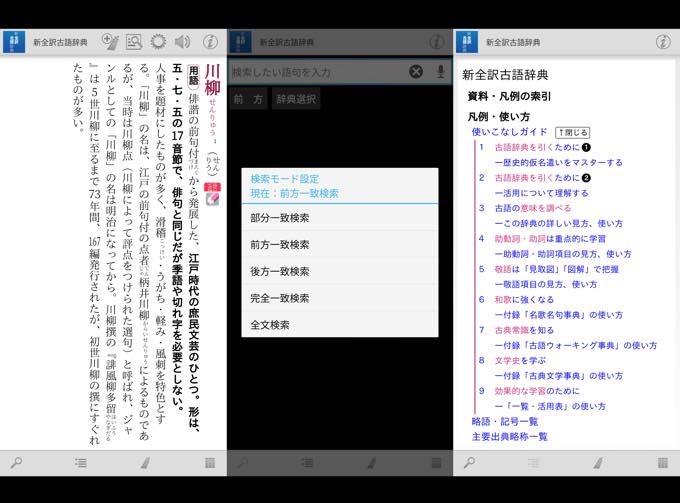Select 部分一致検索 search mode
680x503 pixels.
click(x=279, y=217)
